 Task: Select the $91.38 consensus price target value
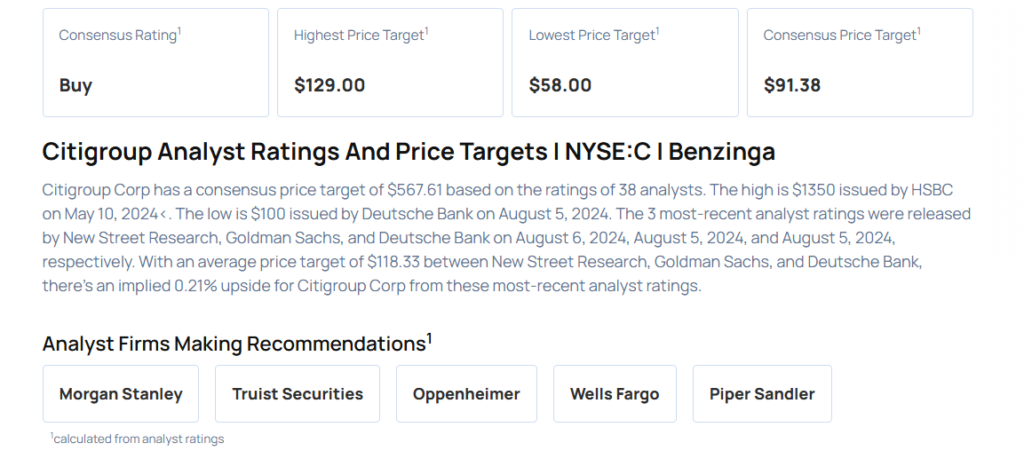[792, 85]
